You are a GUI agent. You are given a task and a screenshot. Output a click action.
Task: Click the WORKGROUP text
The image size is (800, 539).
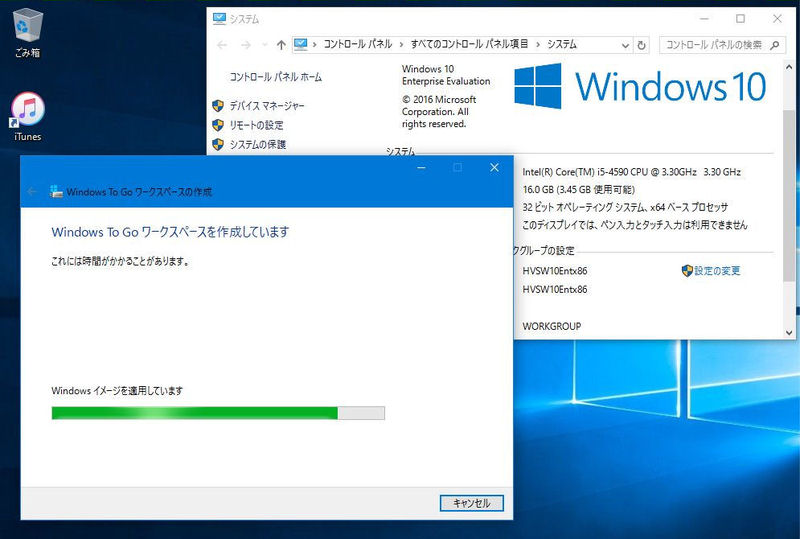point(552,326)
